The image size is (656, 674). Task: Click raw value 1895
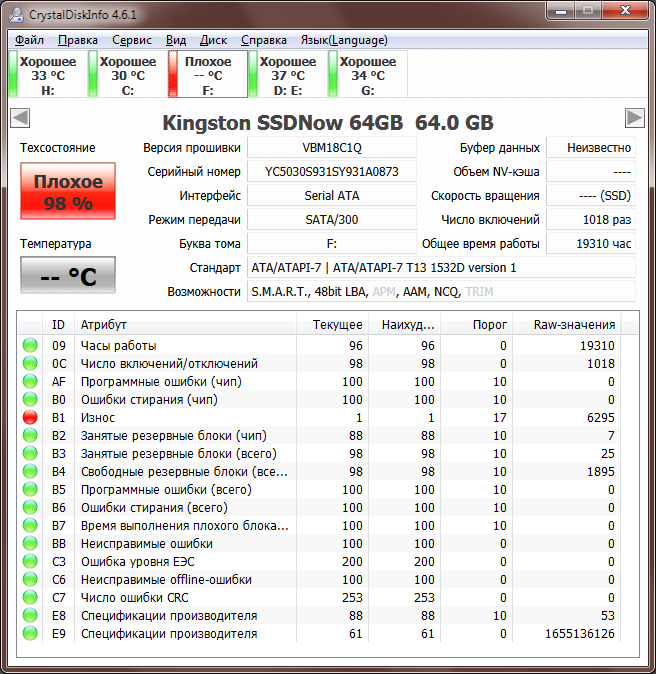[601, 472]
